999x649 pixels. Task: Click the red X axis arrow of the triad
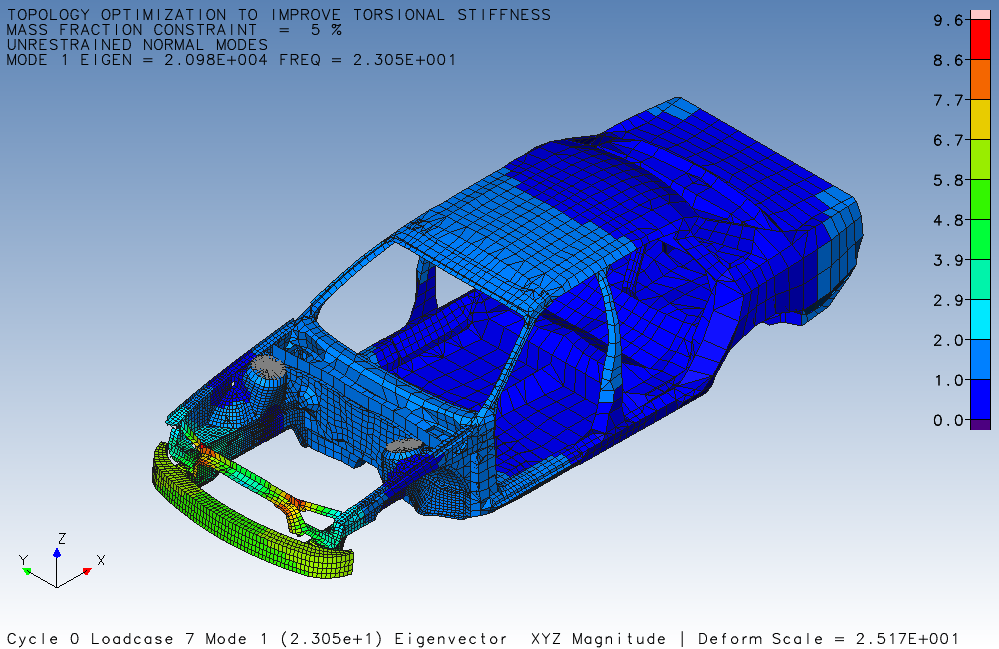[x=87, y=571]
